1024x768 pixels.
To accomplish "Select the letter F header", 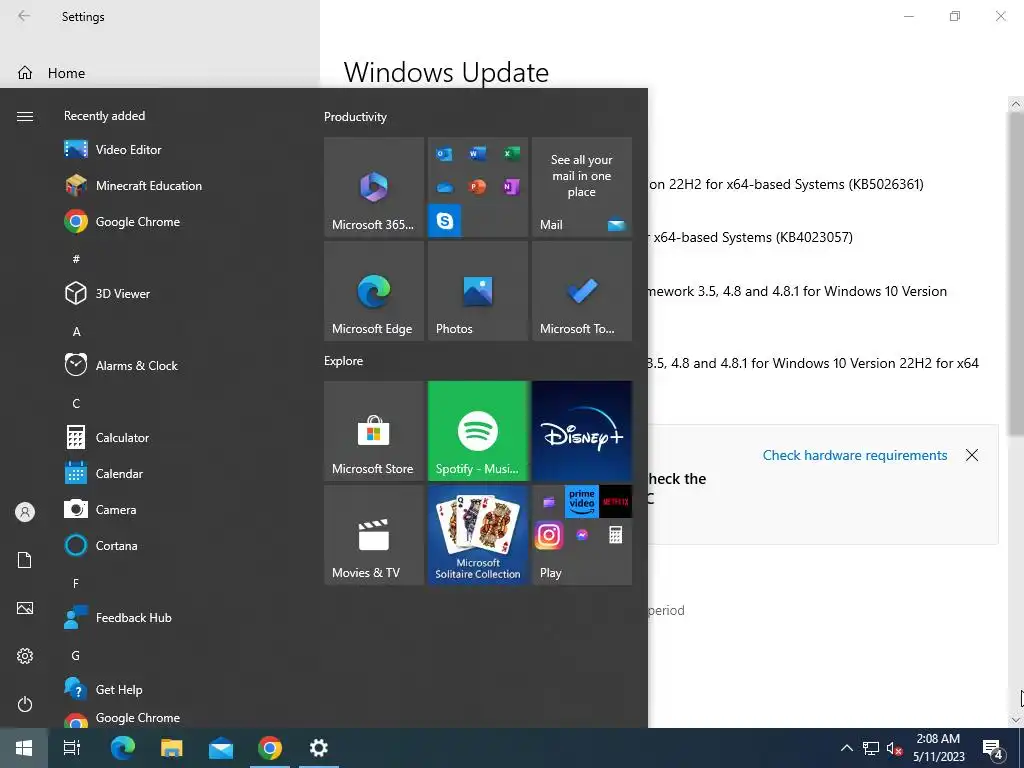I will 76,583.
